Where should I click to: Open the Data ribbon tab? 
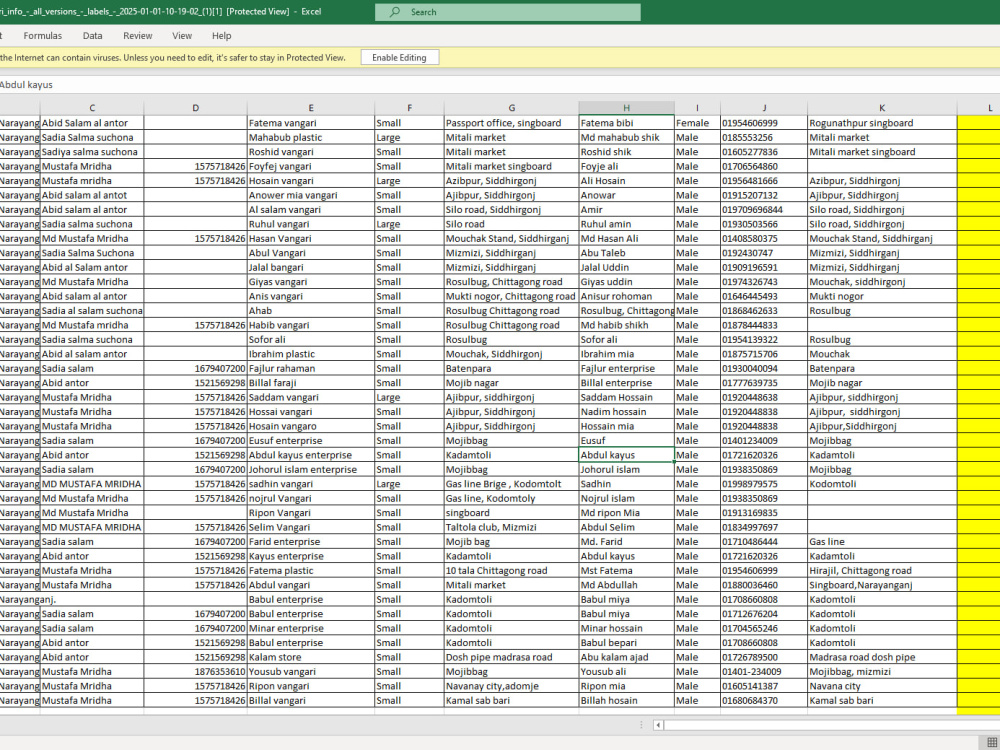(x=92, y=36)
